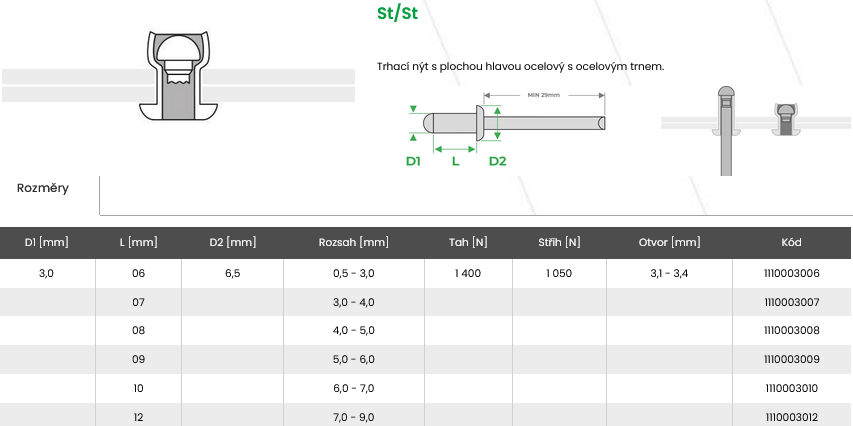Select the Rozměry tab

pos(43,188)
